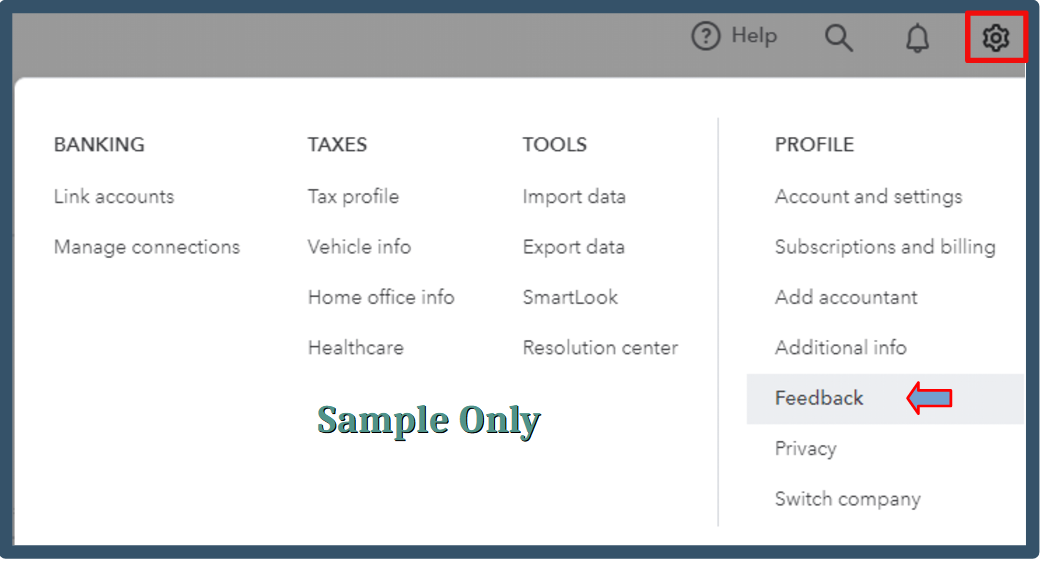Open Account and settings
The width and height of the screenshot is (1040, 561).
tap(868, 197)
